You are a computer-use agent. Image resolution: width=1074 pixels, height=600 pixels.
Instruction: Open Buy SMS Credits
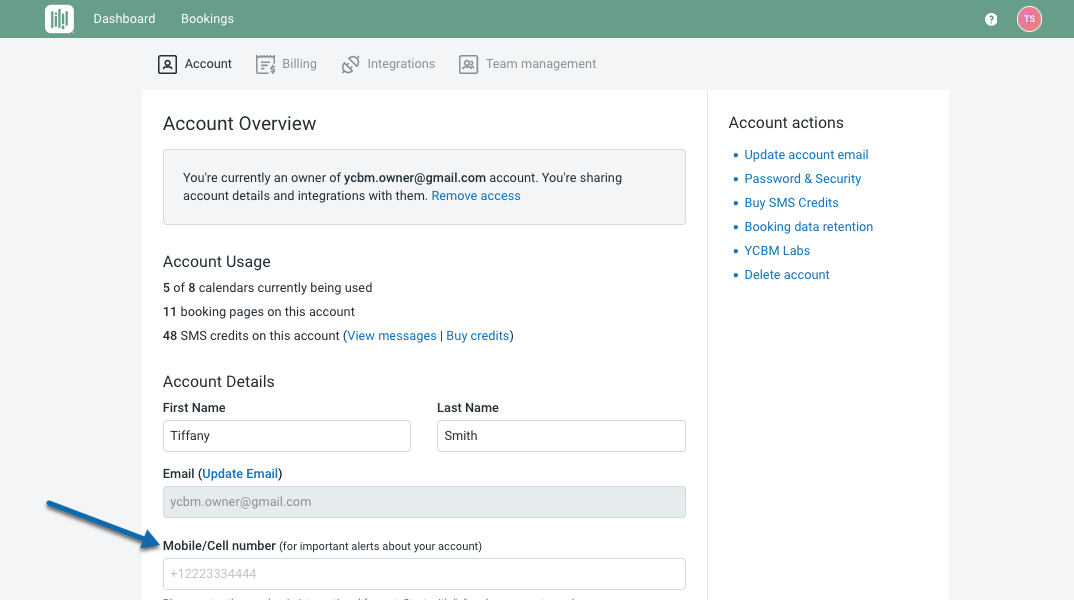[x=791, y=202]
